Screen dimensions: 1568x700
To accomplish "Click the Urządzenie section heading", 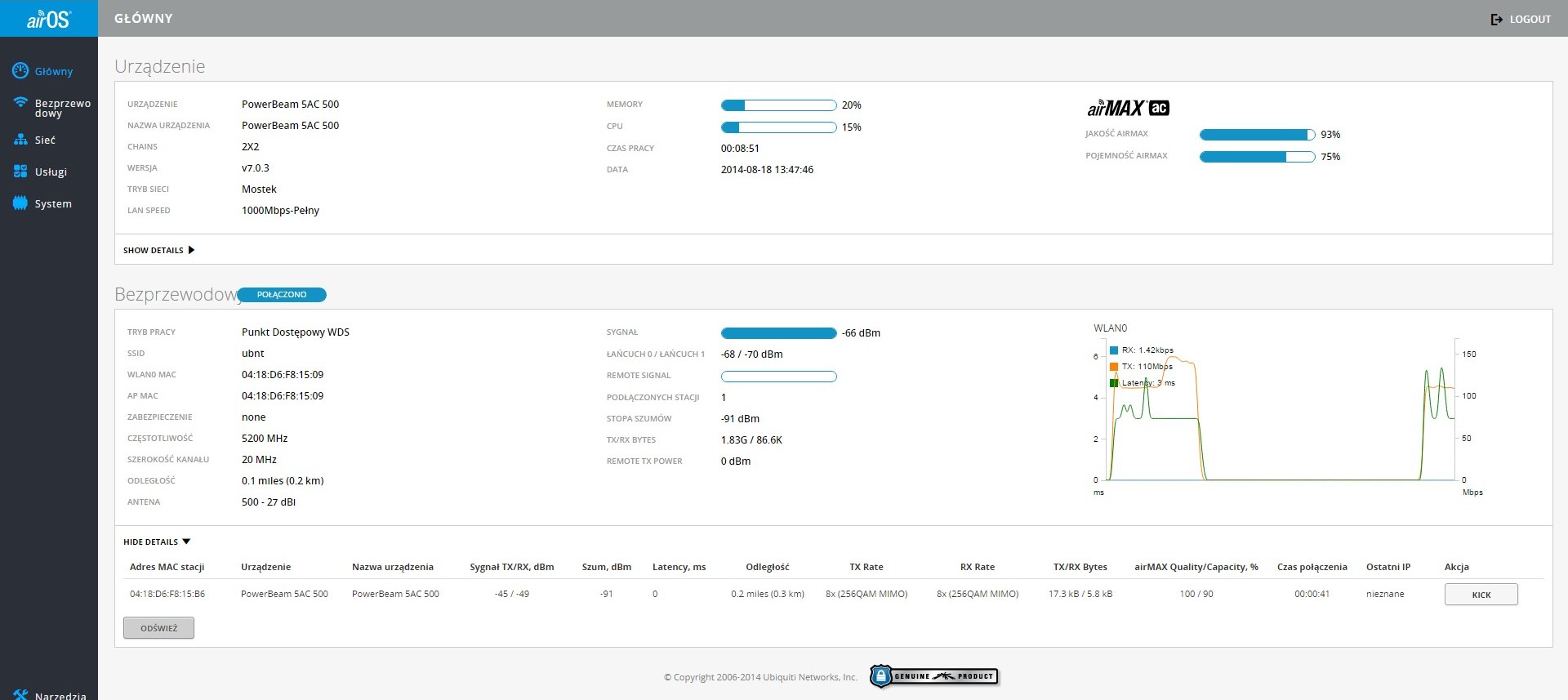I will coord(160,67).
